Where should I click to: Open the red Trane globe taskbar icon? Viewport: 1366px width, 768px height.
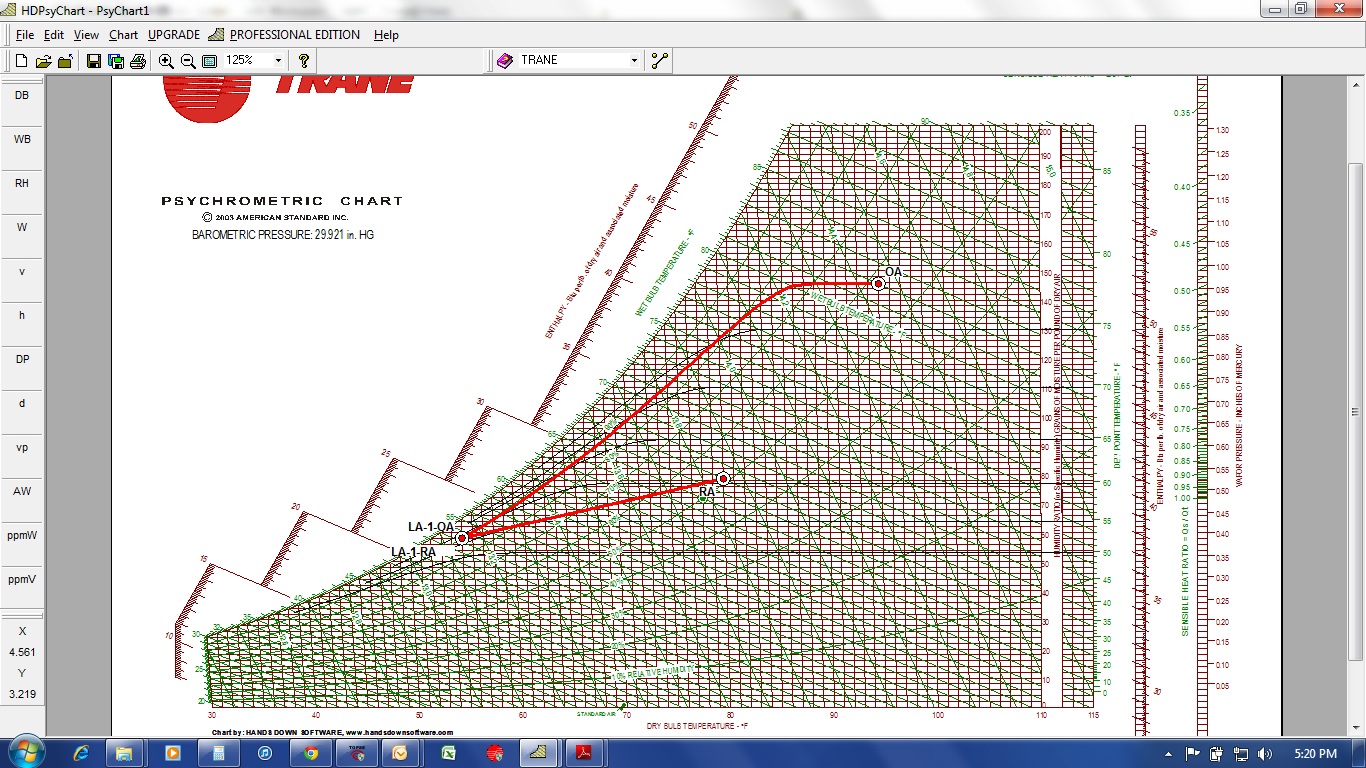[x=494, y=753]
